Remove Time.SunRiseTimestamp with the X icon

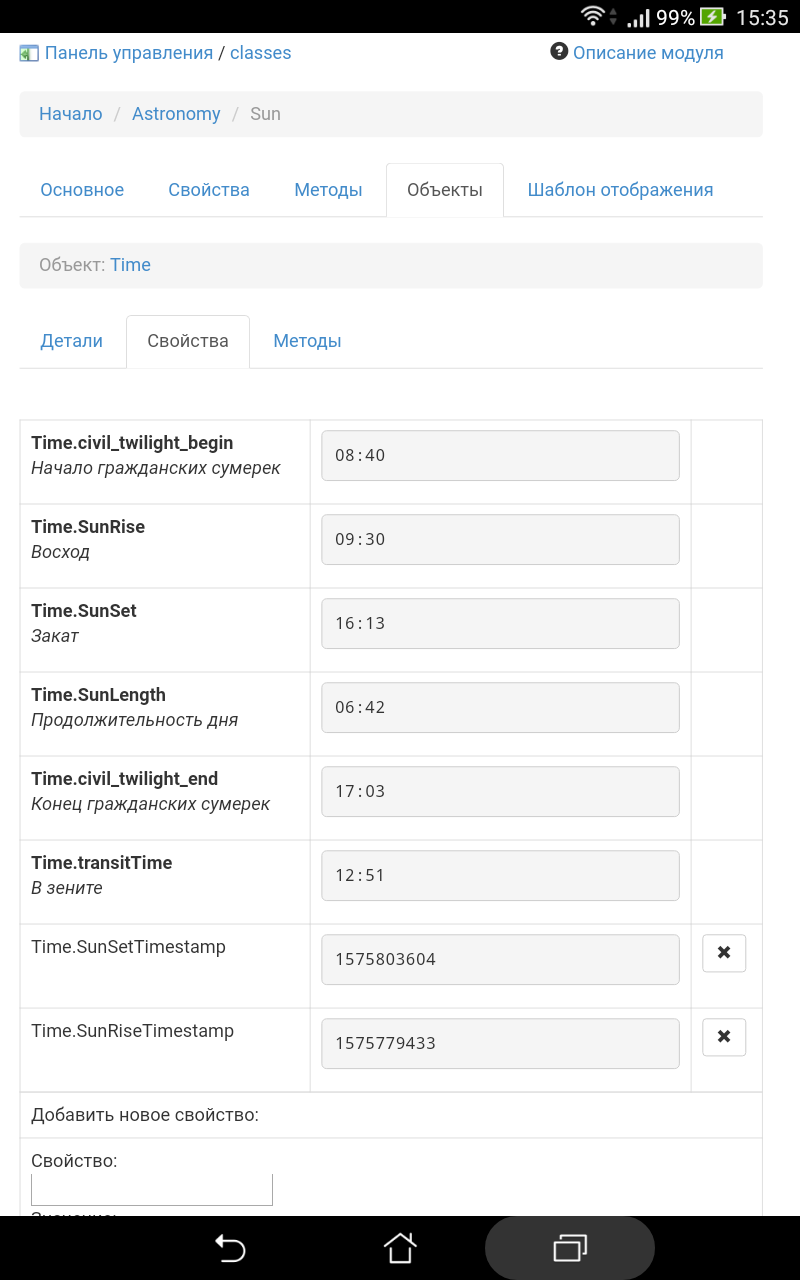(x=723, y=1037)
